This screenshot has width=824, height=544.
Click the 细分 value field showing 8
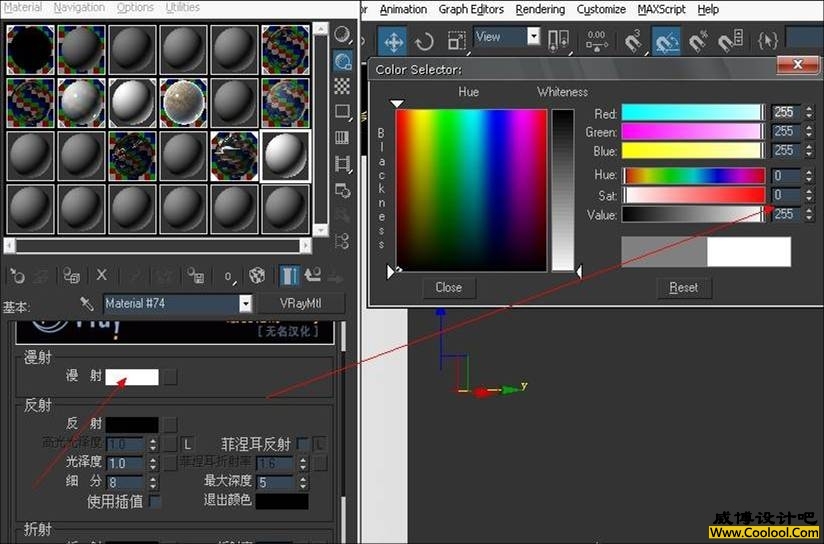[126, 482]
